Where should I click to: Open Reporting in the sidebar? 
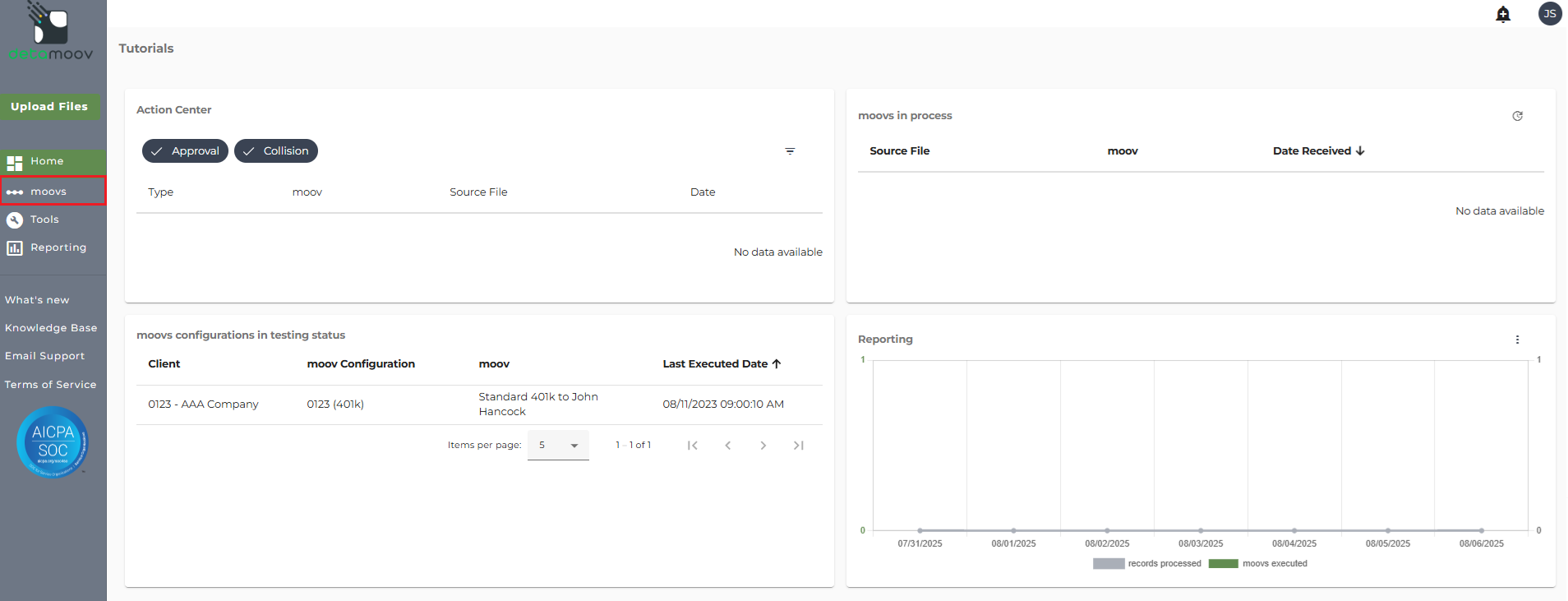click(58, 247)
